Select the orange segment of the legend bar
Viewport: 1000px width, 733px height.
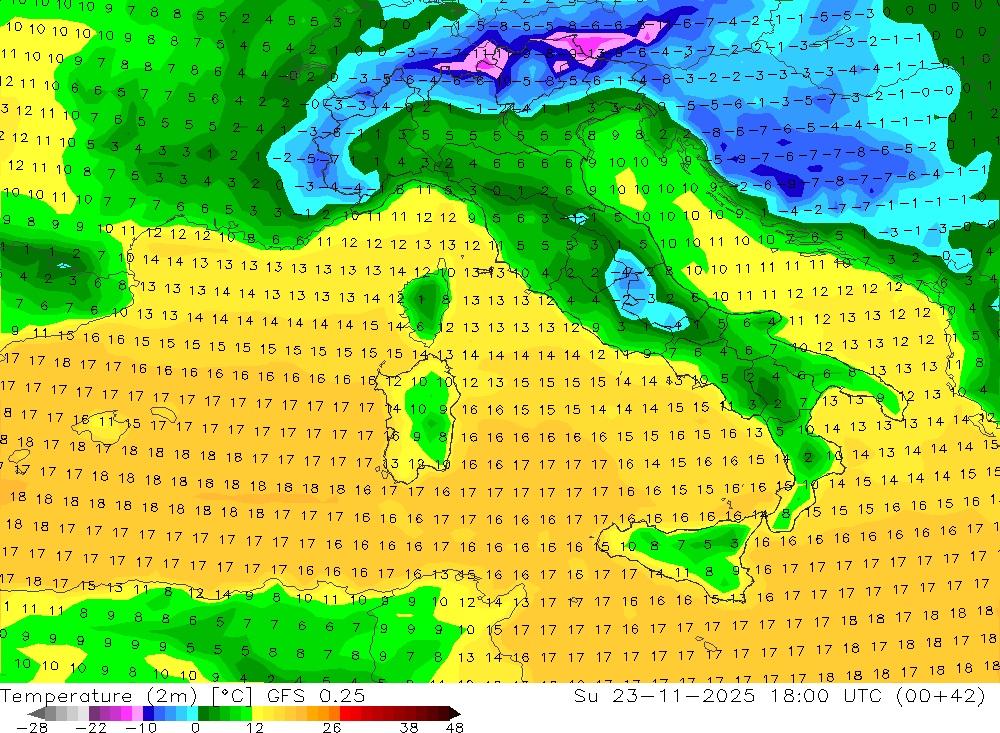(323, 713)
